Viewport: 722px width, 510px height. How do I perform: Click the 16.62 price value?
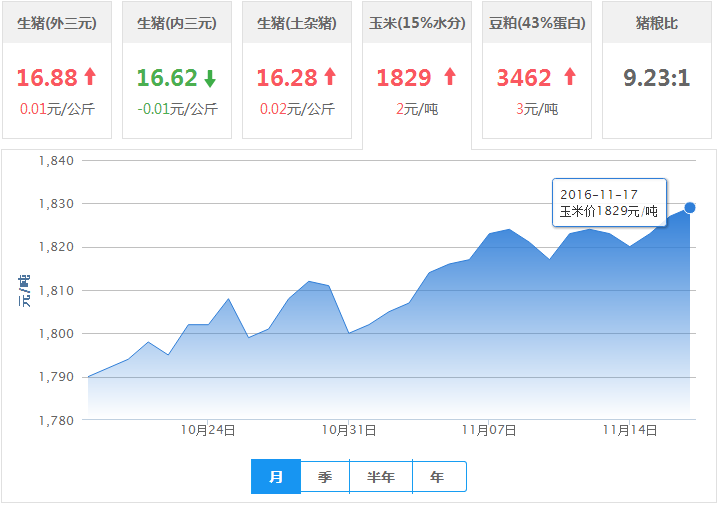click(x=167, y=77)
